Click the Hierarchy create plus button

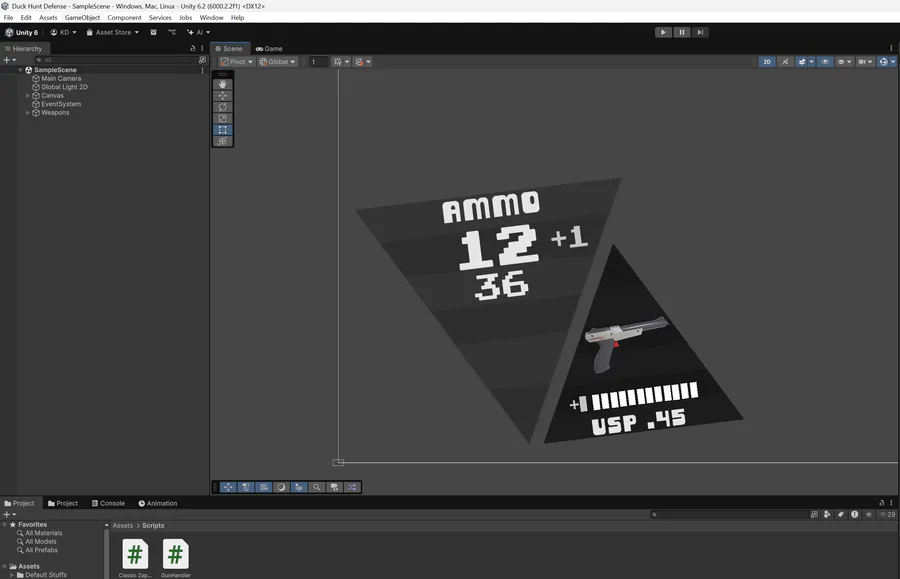pos(9,60)
